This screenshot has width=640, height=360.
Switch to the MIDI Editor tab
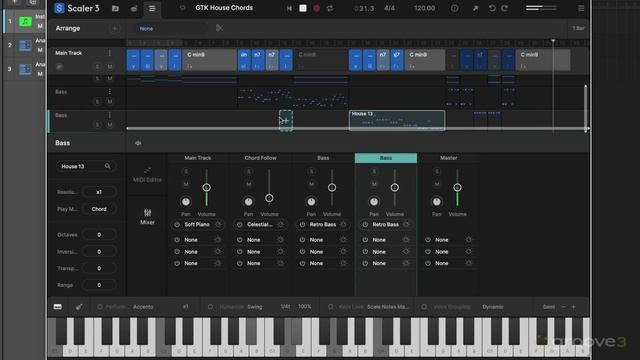pos(147,174)
